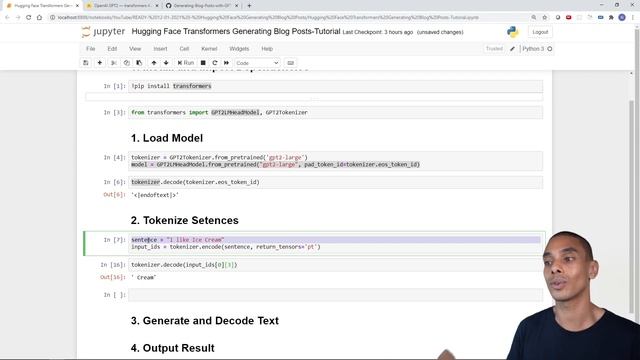Switch to the OpenAI GPT2 transformers tab
The height and width of the screenshot is (360, 640).
point(122,6)
